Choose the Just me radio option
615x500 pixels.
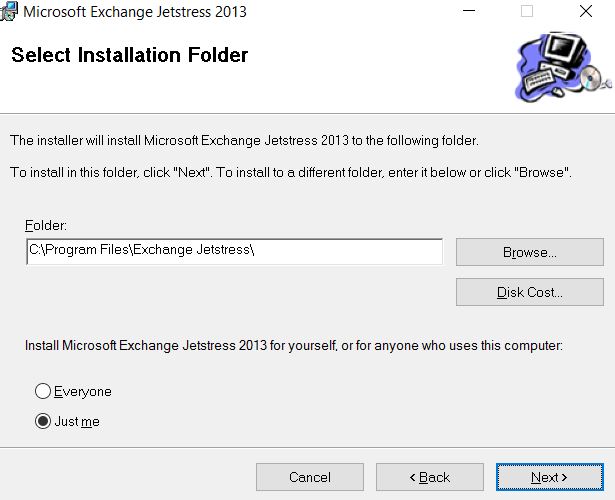[x=43, y=422]
